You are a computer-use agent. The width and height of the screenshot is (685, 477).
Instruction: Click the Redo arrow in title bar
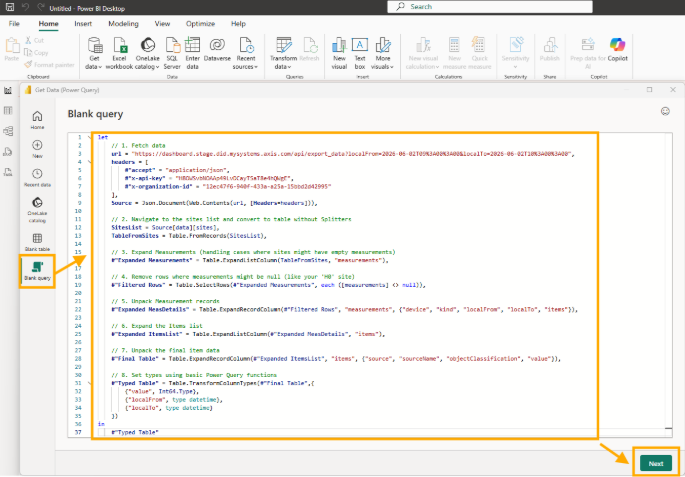[x=41, y=7]
